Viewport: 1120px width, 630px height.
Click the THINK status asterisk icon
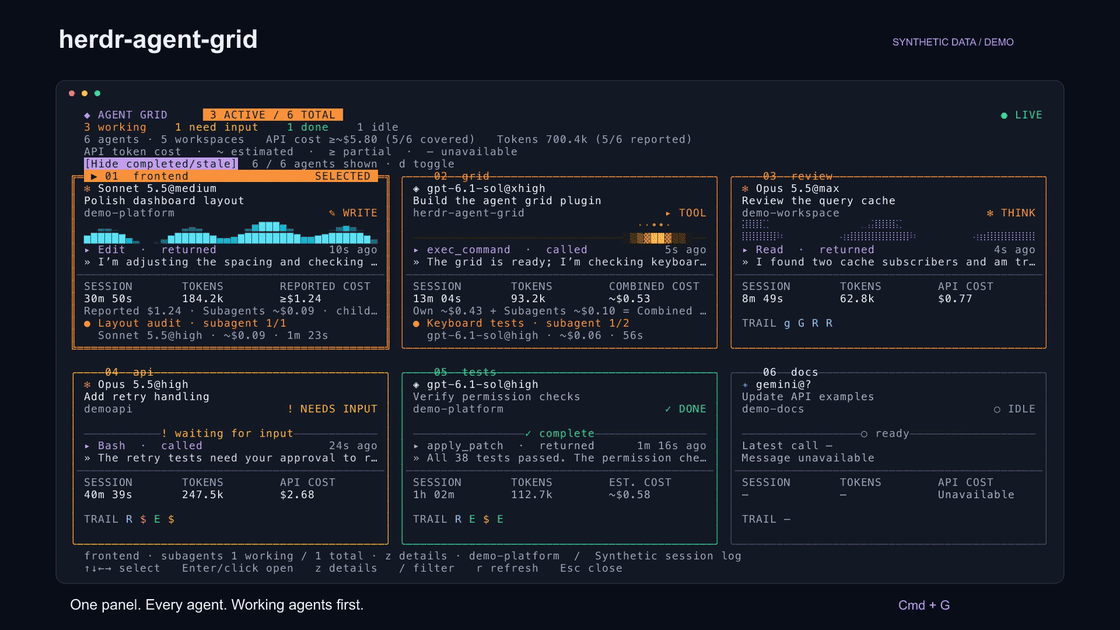(990, 213)
